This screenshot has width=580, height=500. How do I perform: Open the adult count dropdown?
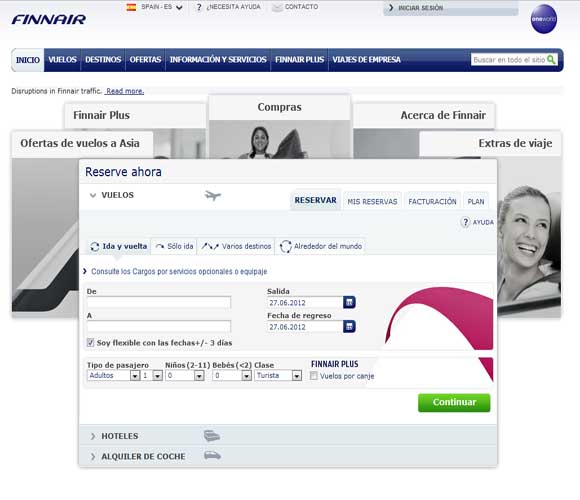152,375
